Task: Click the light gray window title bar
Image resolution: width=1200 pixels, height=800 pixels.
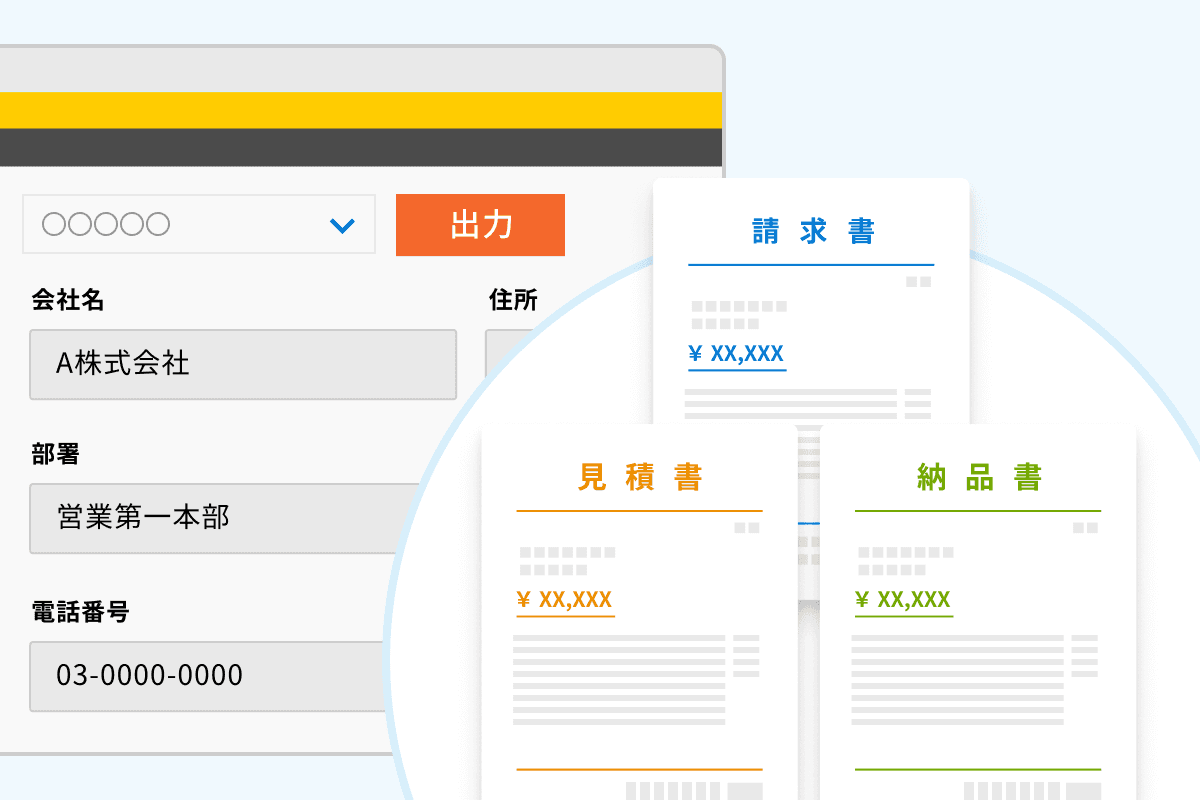Action: pyautogui.click(x=360, y=70)
